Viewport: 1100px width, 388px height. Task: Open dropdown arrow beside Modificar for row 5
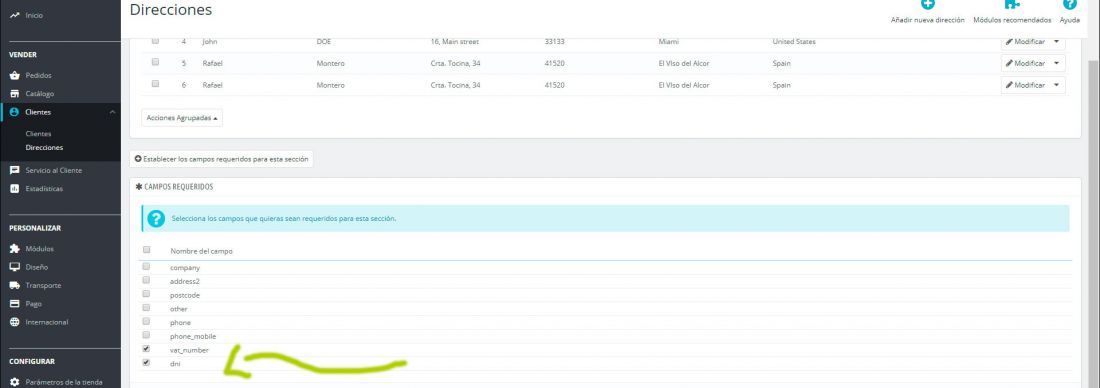[x=1057, y=64]
